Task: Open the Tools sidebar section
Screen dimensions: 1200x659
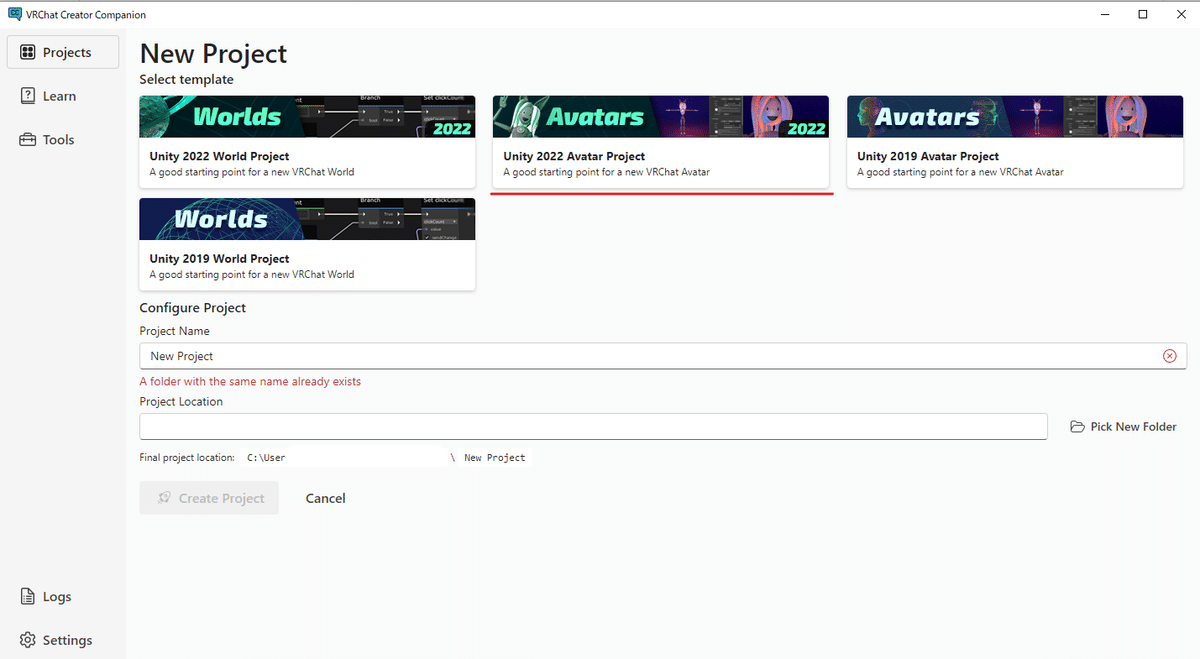Action: click(x=63, y=140)
